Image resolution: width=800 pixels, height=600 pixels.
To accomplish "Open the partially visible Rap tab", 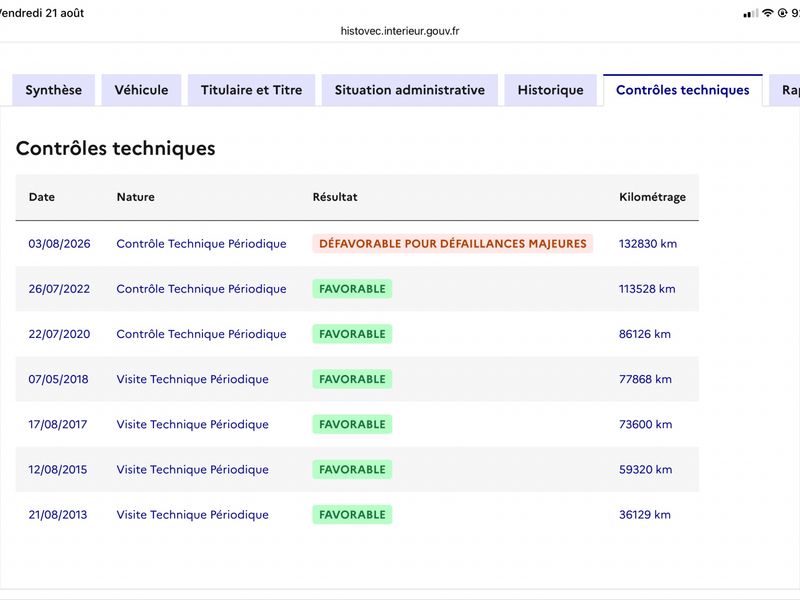I will point(785,90).
